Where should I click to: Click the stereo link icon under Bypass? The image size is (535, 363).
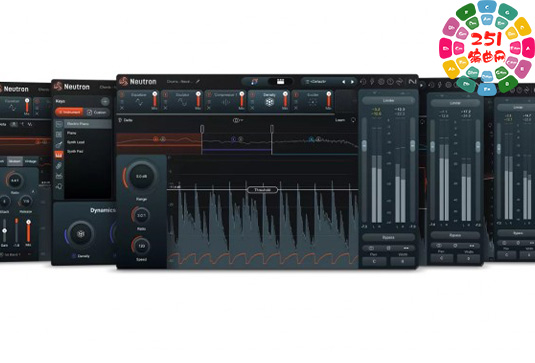click(x=371, y=248)
